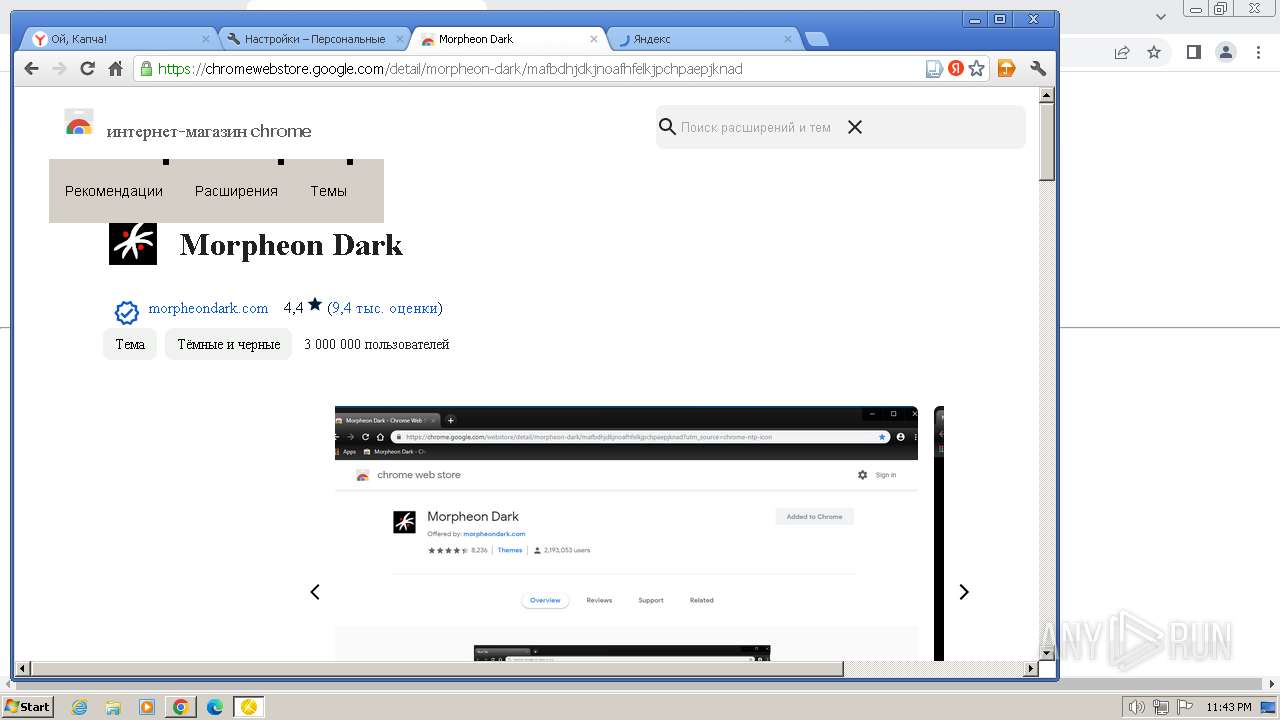This screenshot has height=720, width=1280.
Task: Click the network tray icon
Action: coord(1160,707)
